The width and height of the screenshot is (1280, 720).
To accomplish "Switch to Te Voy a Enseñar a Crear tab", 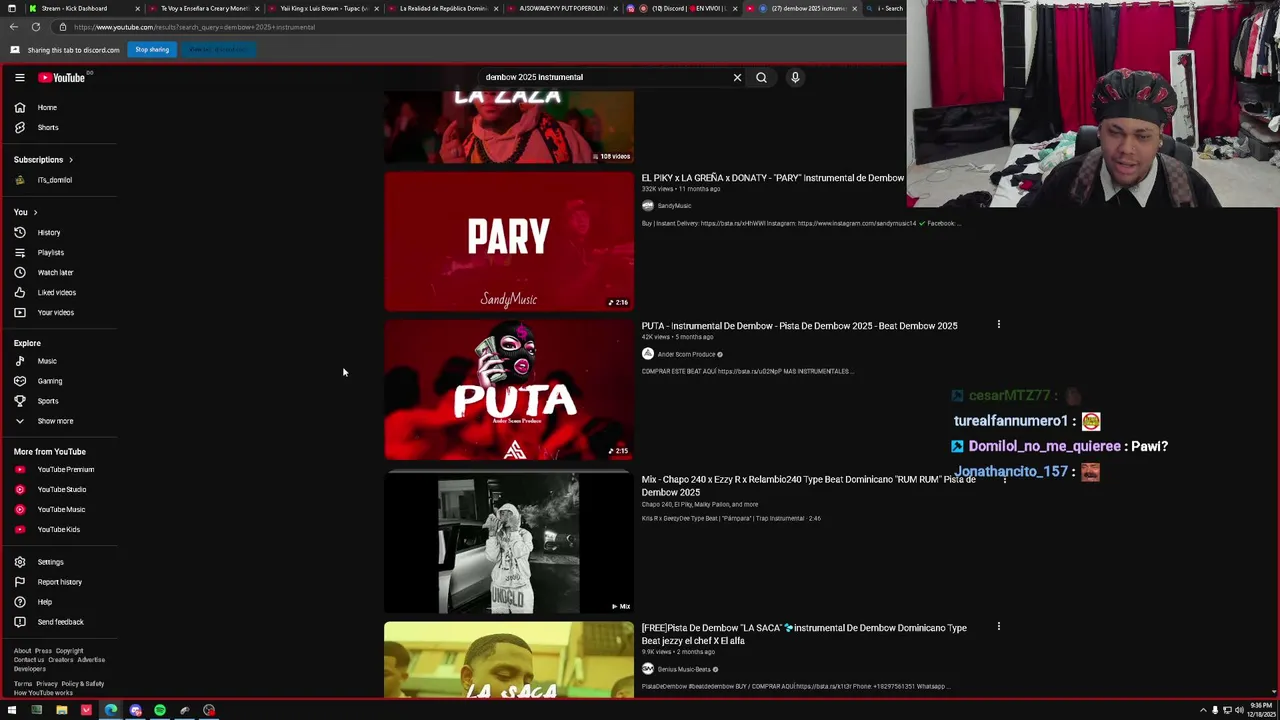I will [204, 8].
